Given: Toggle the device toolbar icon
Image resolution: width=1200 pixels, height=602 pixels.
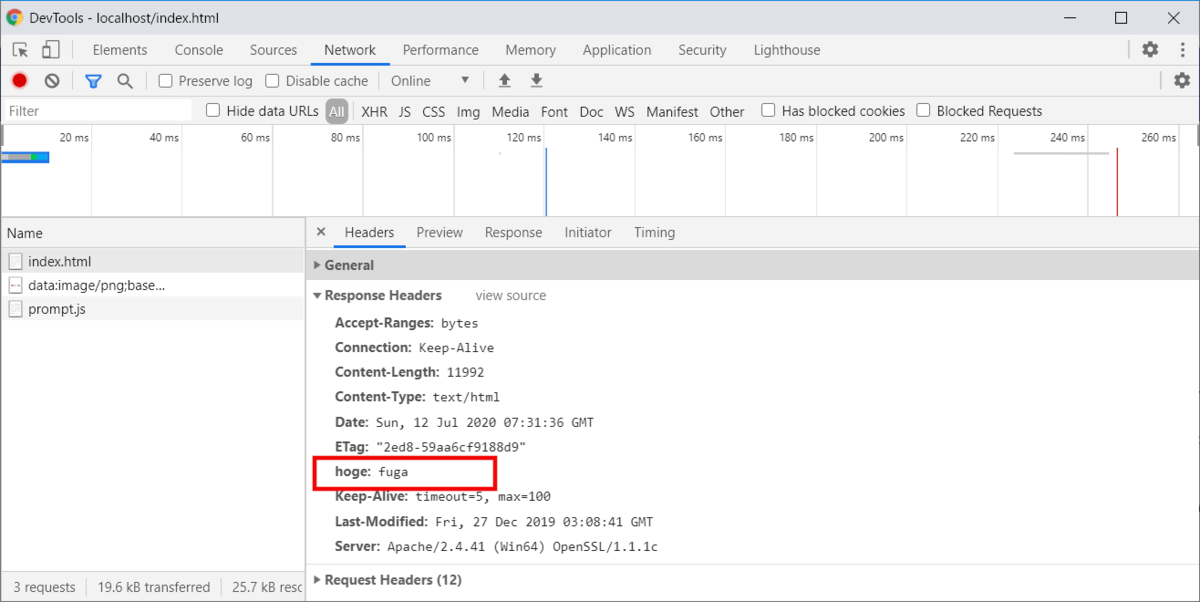Looking at the screenshot, I should tap(51, 50).
